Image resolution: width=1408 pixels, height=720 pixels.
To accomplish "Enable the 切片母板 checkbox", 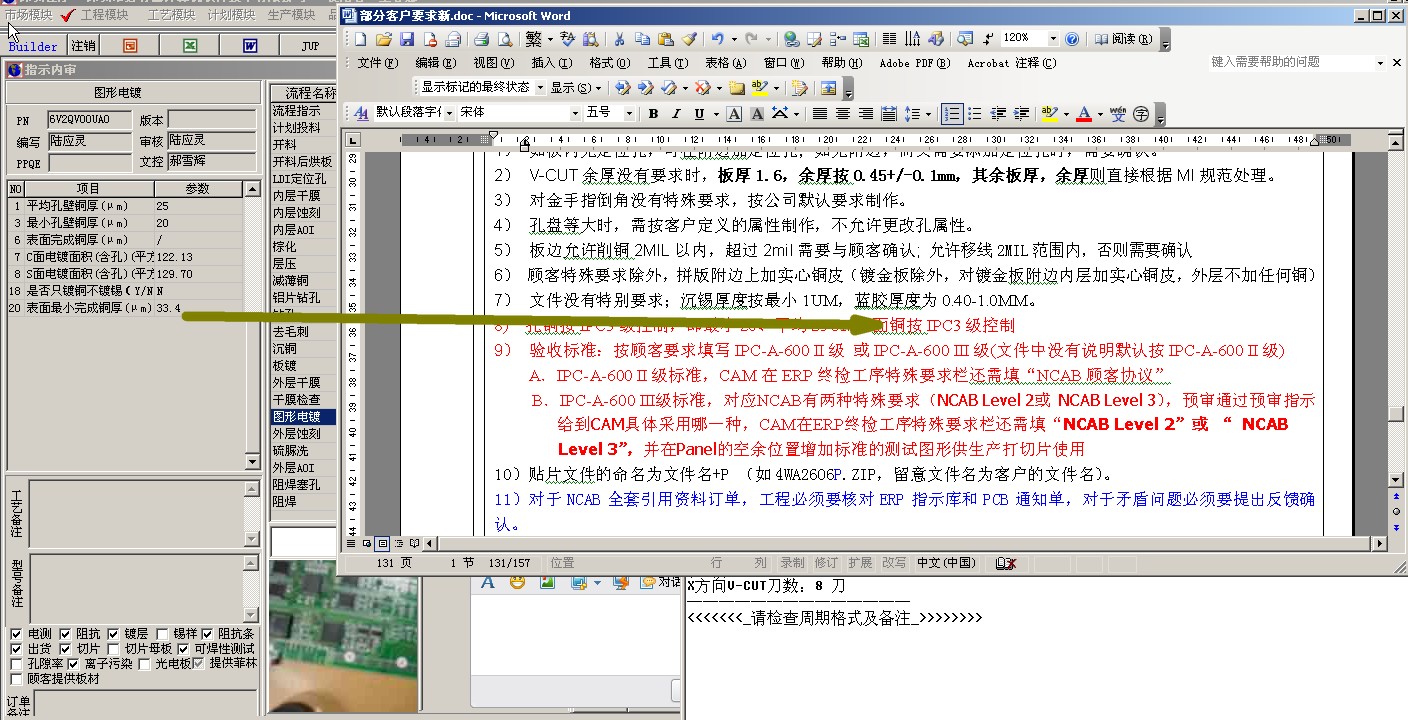I will [x=113, y=649].
